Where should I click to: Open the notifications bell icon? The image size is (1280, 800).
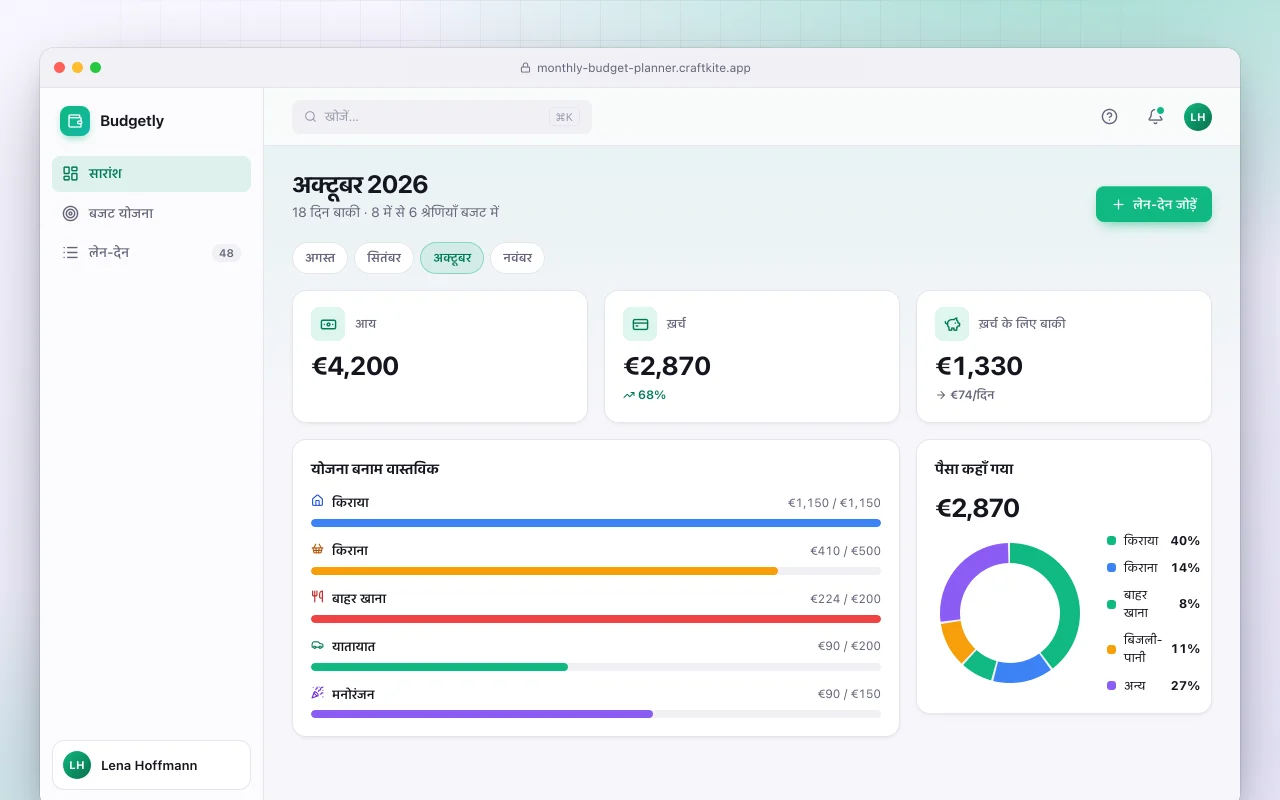[1155, 116]
